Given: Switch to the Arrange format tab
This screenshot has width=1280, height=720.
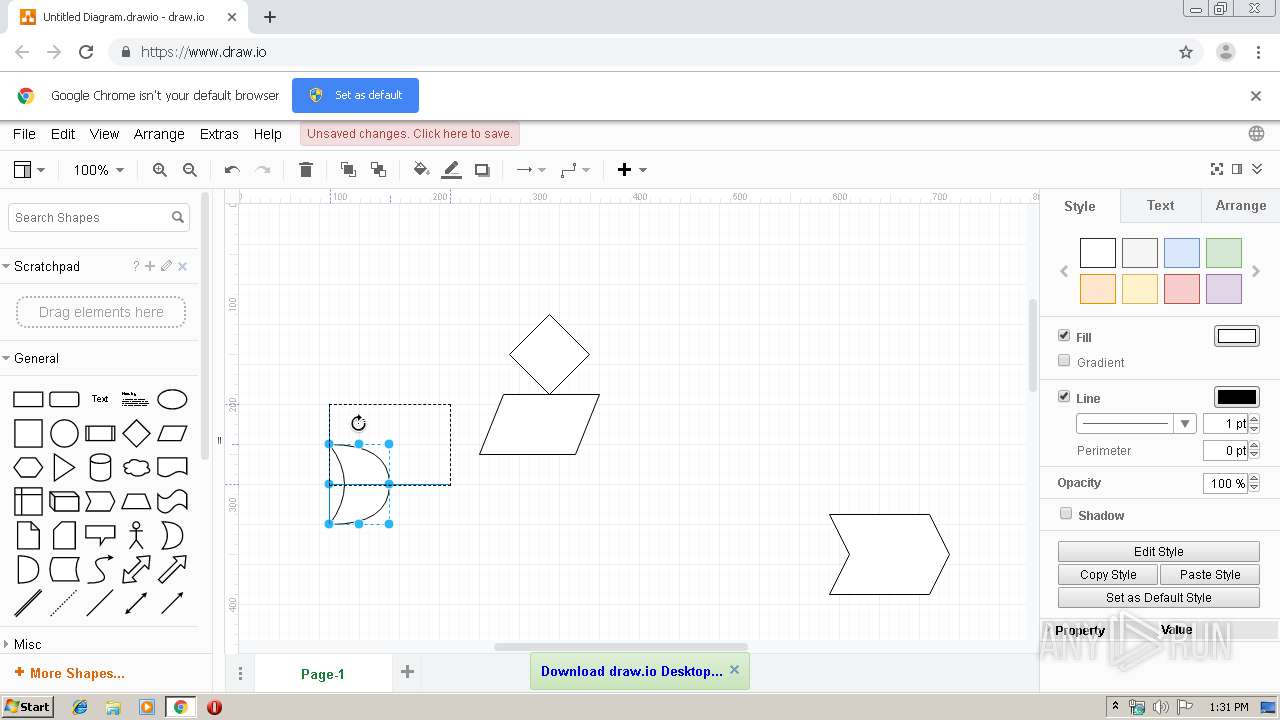Looking at the screenshot, I should pos(1240,205).
